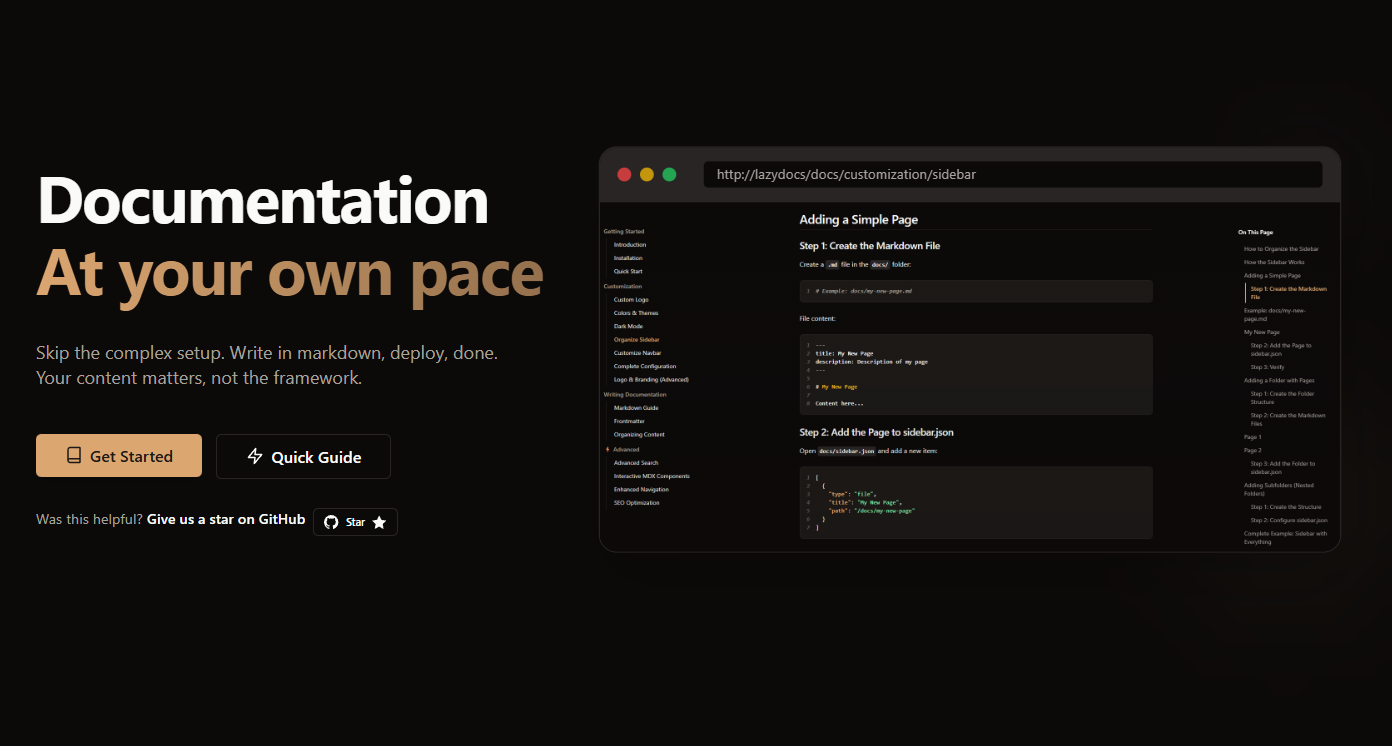Viewport: 1392px width, 746px height.
Task: Click outline link 'Step 1: Create the Structure'
Action: pyautogui.click(x=1286, y=507)
